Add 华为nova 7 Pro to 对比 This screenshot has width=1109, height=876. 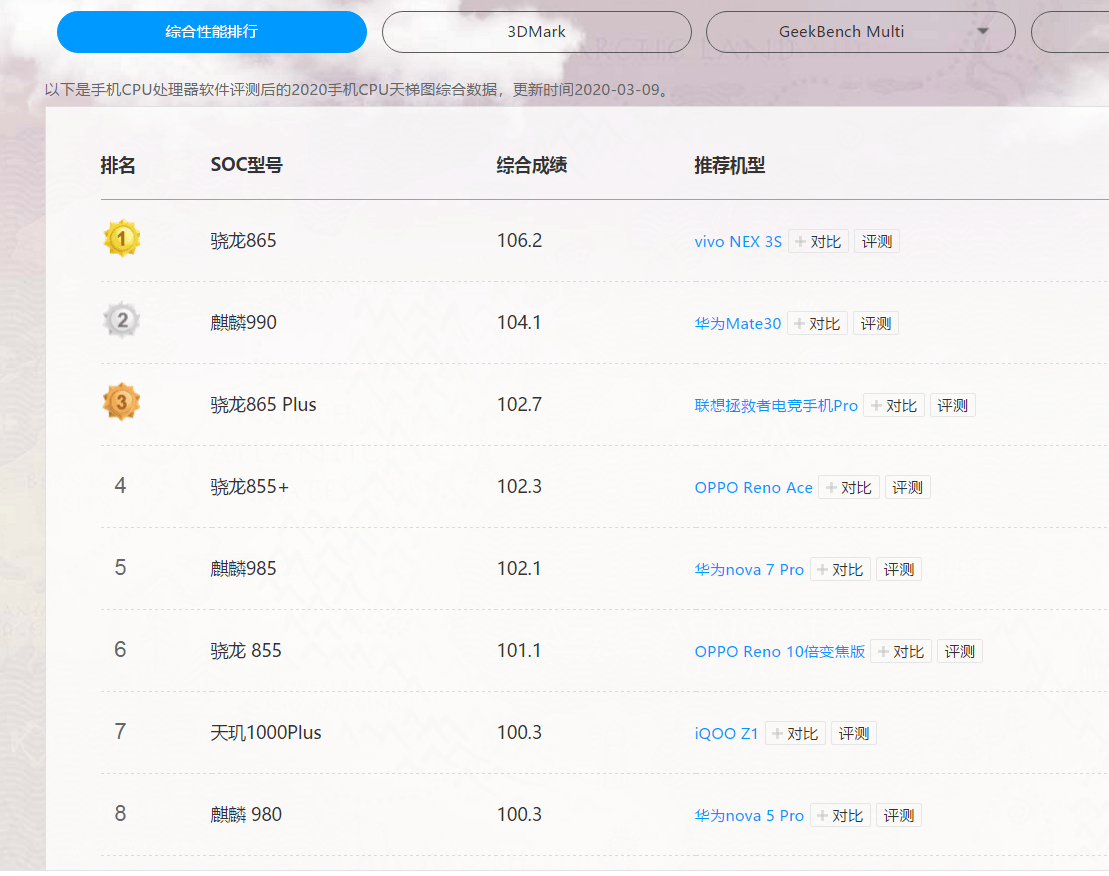pos(840,570)
